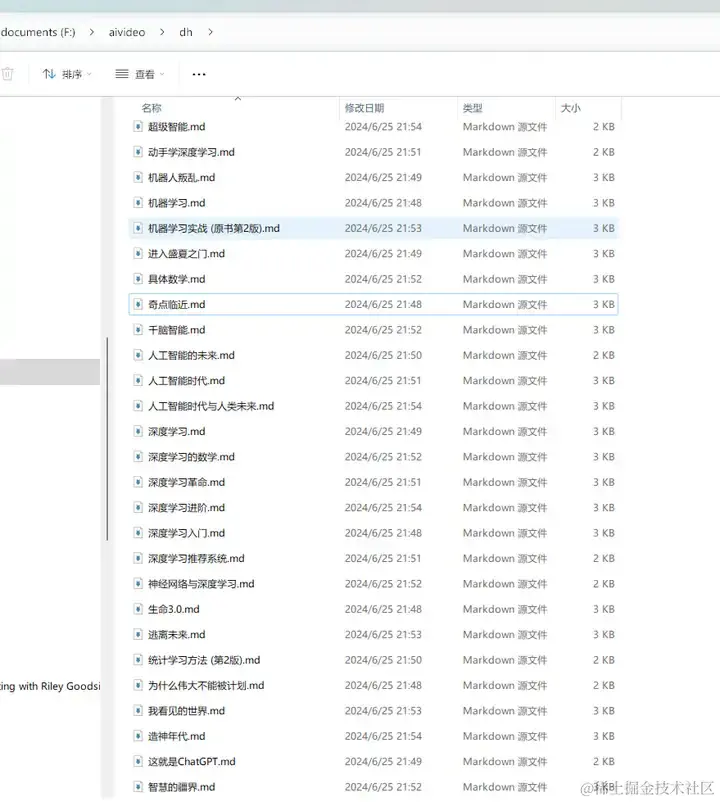Select the highlighted navigation pane item
Screen dimensions: 720x802
pyautogui.click(x=50, y=371)
